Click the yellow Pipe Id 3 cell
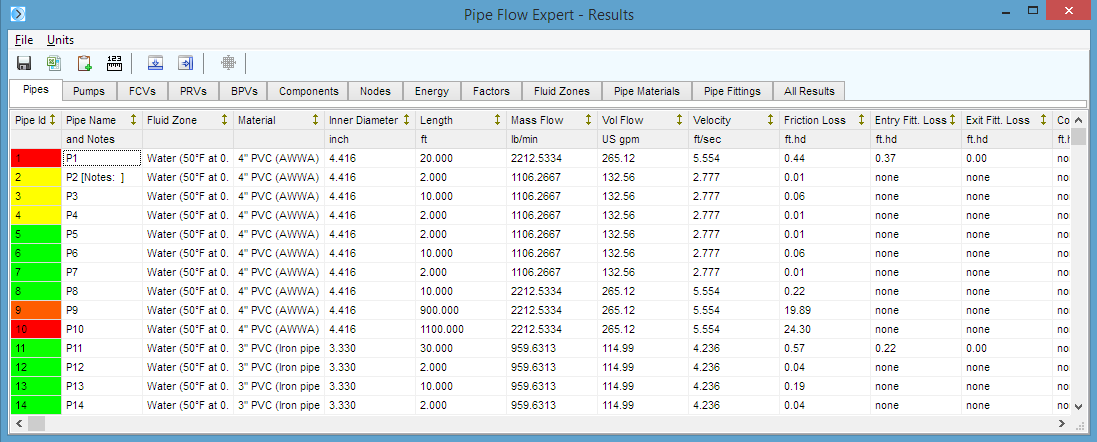 click(36, 197)
